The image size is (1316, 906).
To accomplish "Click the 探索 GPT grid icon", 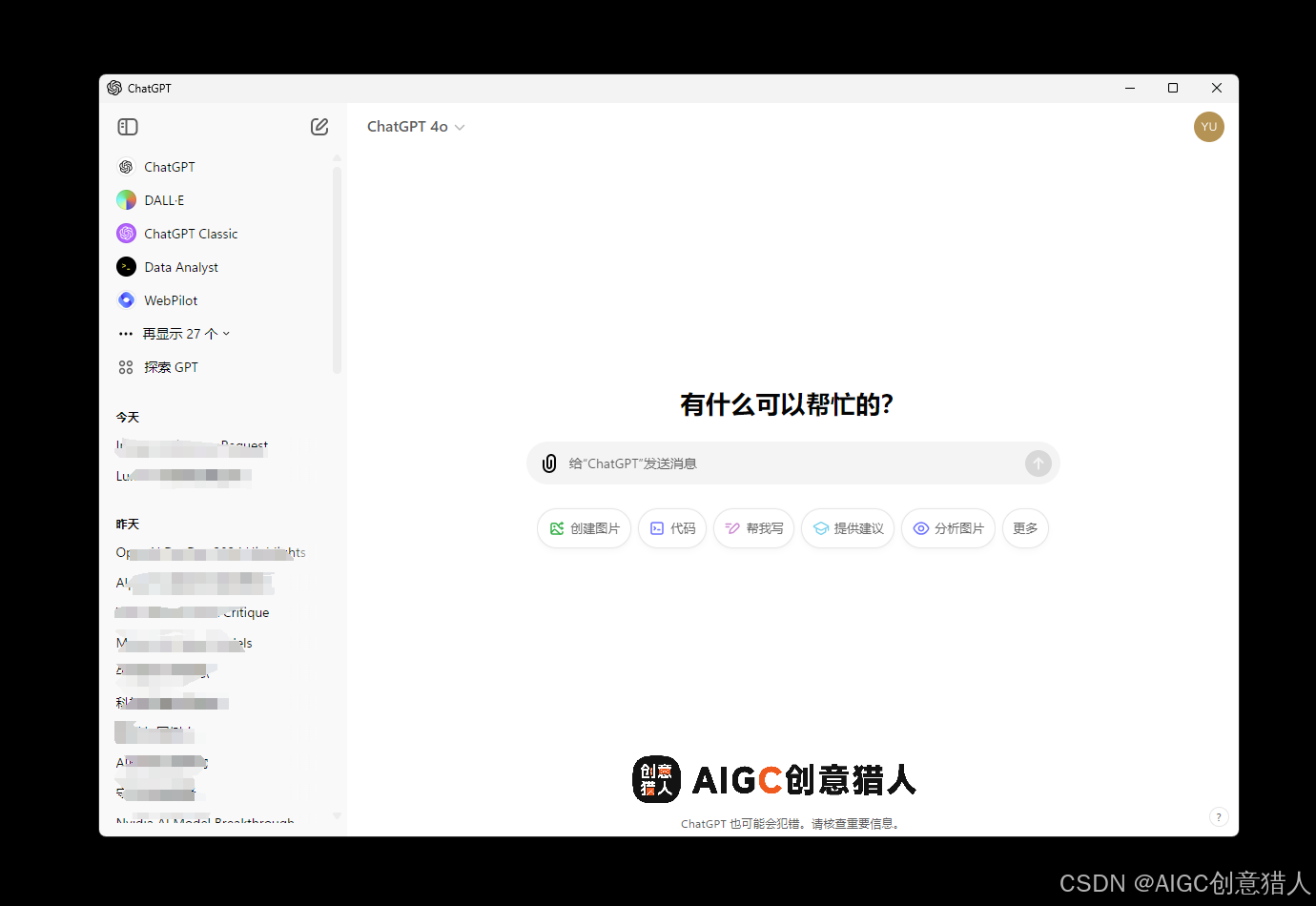I will [x=126, y=367].
